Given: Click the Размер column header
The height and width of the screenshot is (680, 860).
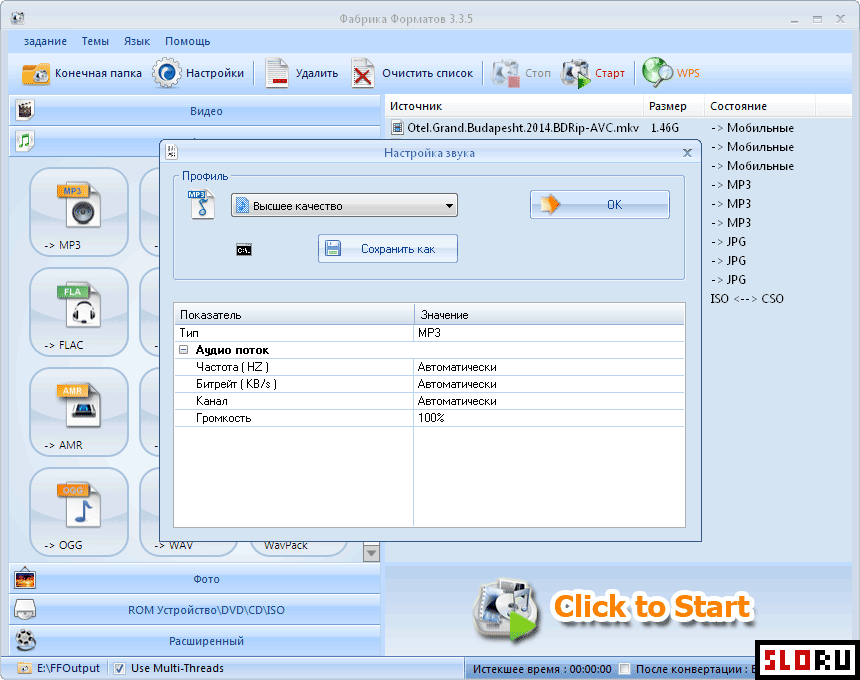Looking at the screenshot, I should (x=674, y=106).
